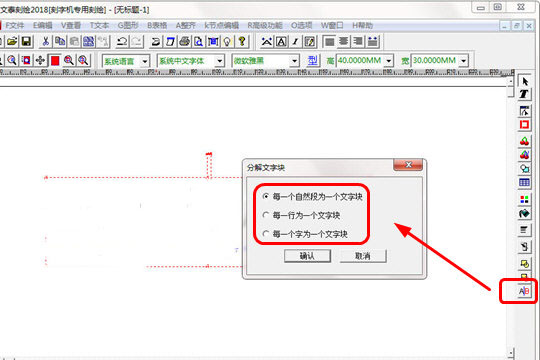Click the boxed letter A text icon
540x360 pixels.
[281, 42]
